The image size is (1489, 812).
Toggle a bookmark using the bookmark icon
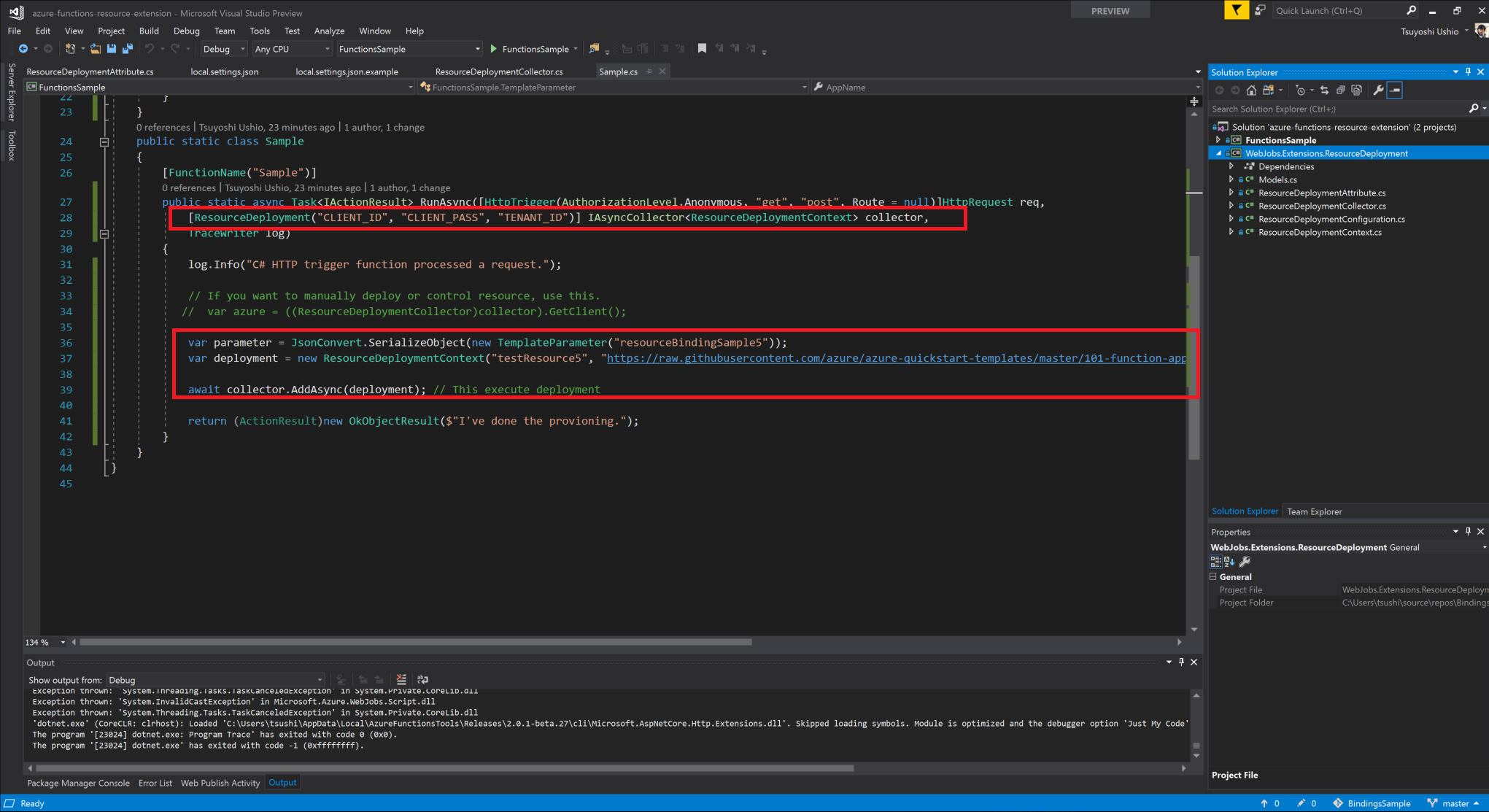pos(701,48)
